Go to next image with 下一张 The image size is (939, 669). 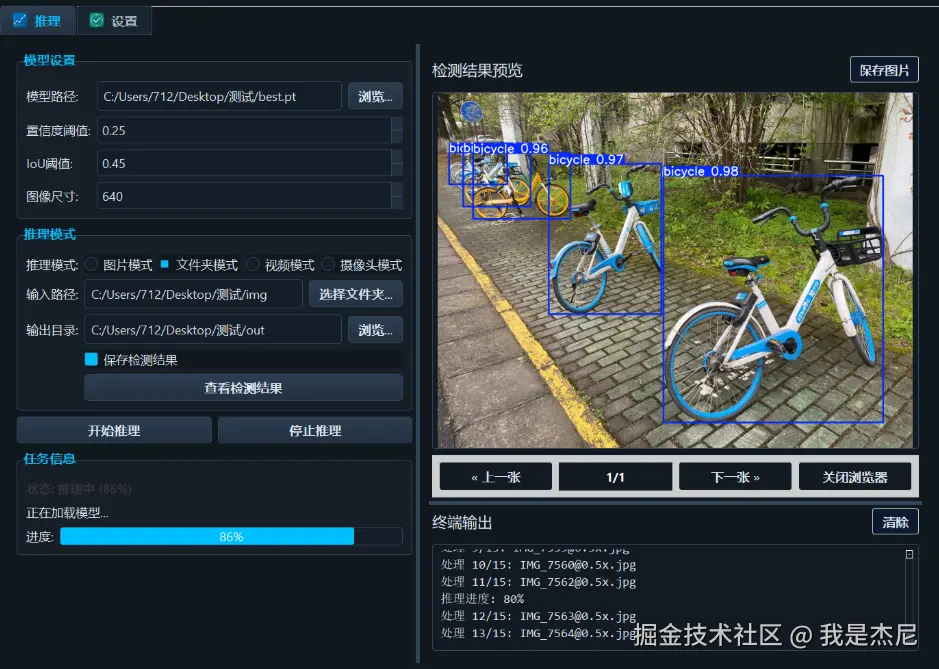click(x=734, y=477)
